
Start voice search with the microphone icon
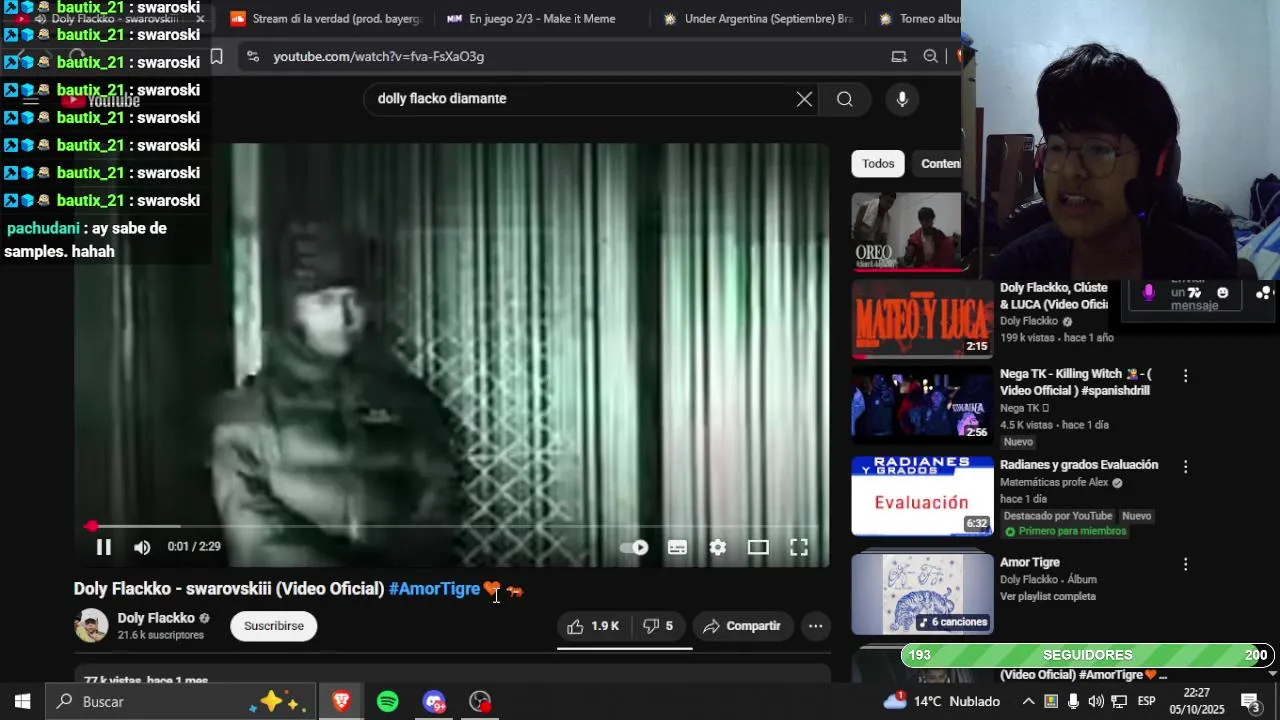pos(902,99)
